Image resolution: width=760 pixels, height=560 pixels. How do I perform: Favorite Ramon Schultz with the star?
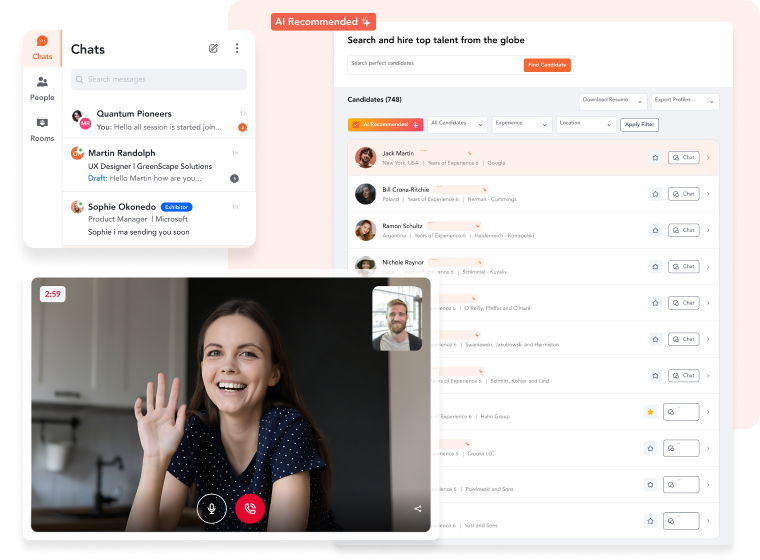tap(655, 230)
